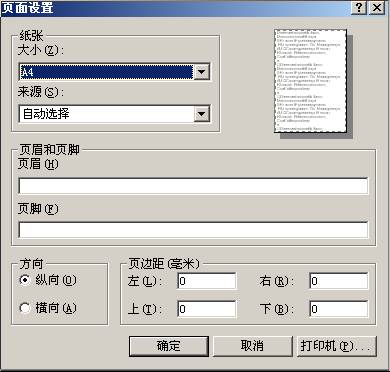The image size is (390, 372).
Task: Click the page preview thumbnail
Action: (310, 81)
